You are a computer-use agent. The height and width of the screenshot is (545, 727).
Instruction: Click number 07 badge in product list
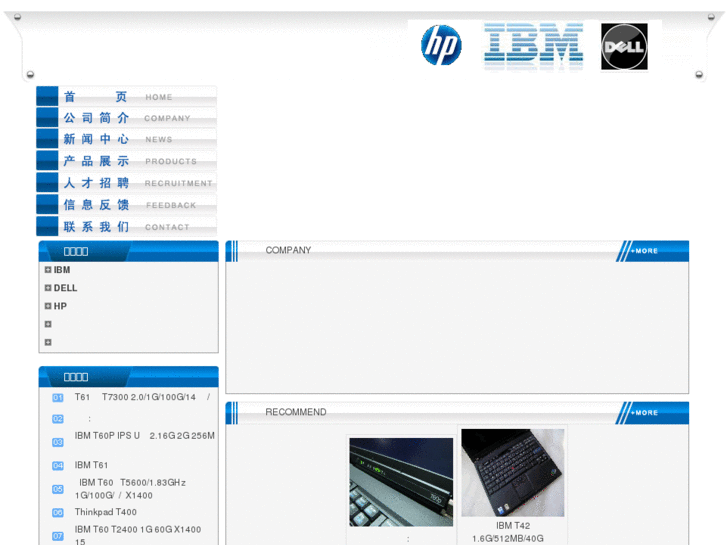tap(57, 536)
